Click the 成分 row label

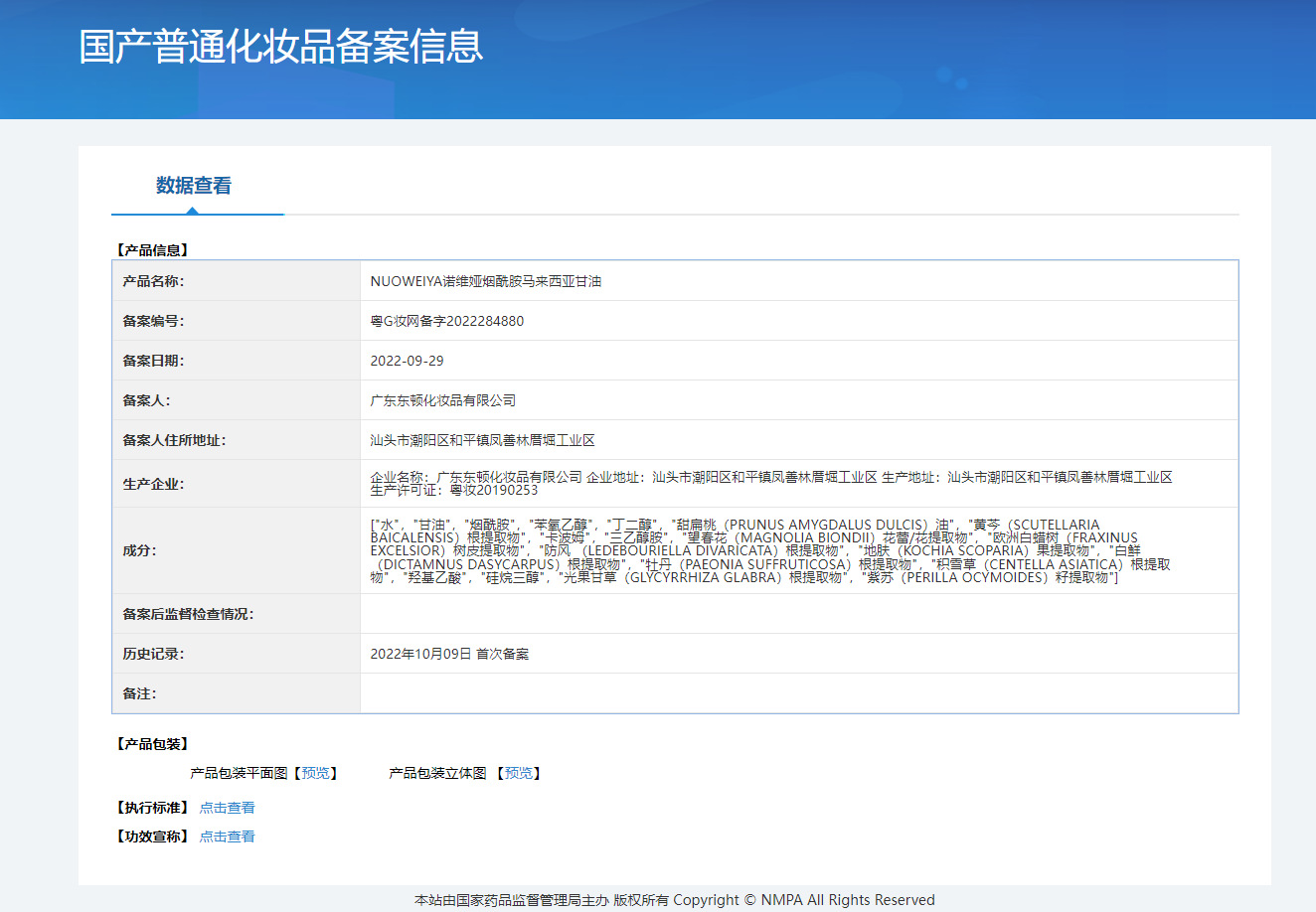[139, 550]
